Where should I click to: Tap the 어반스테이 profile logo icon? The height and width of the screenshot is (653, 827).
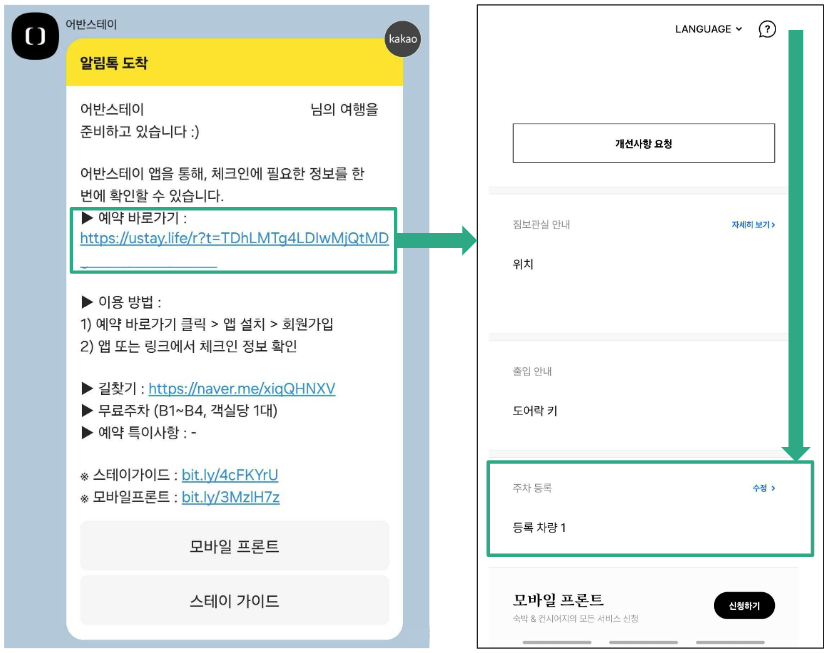pyautogui.click(x=35, y=36)
